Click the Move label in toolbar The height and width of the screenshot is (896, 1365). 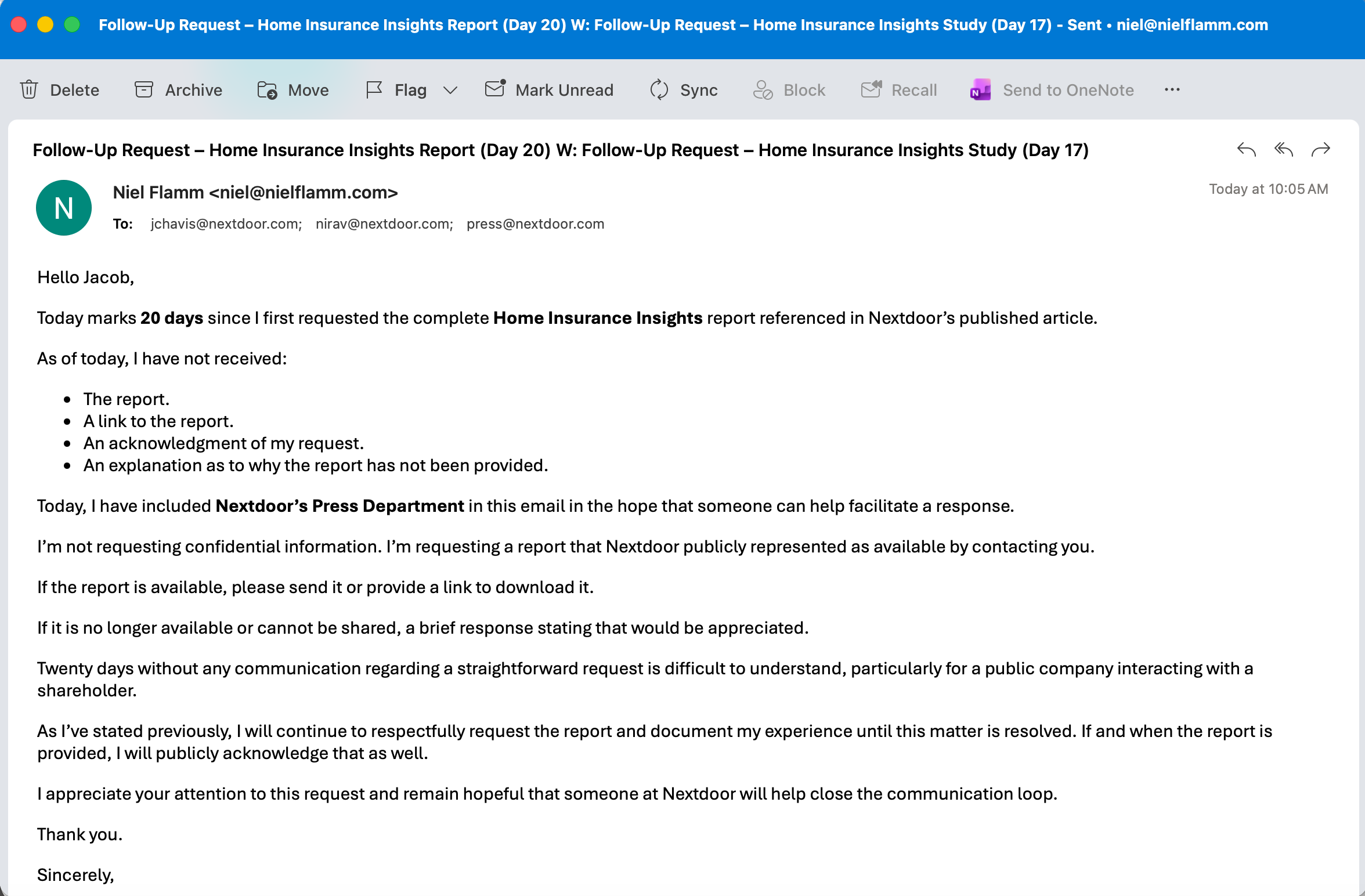(x=309, y=90)
